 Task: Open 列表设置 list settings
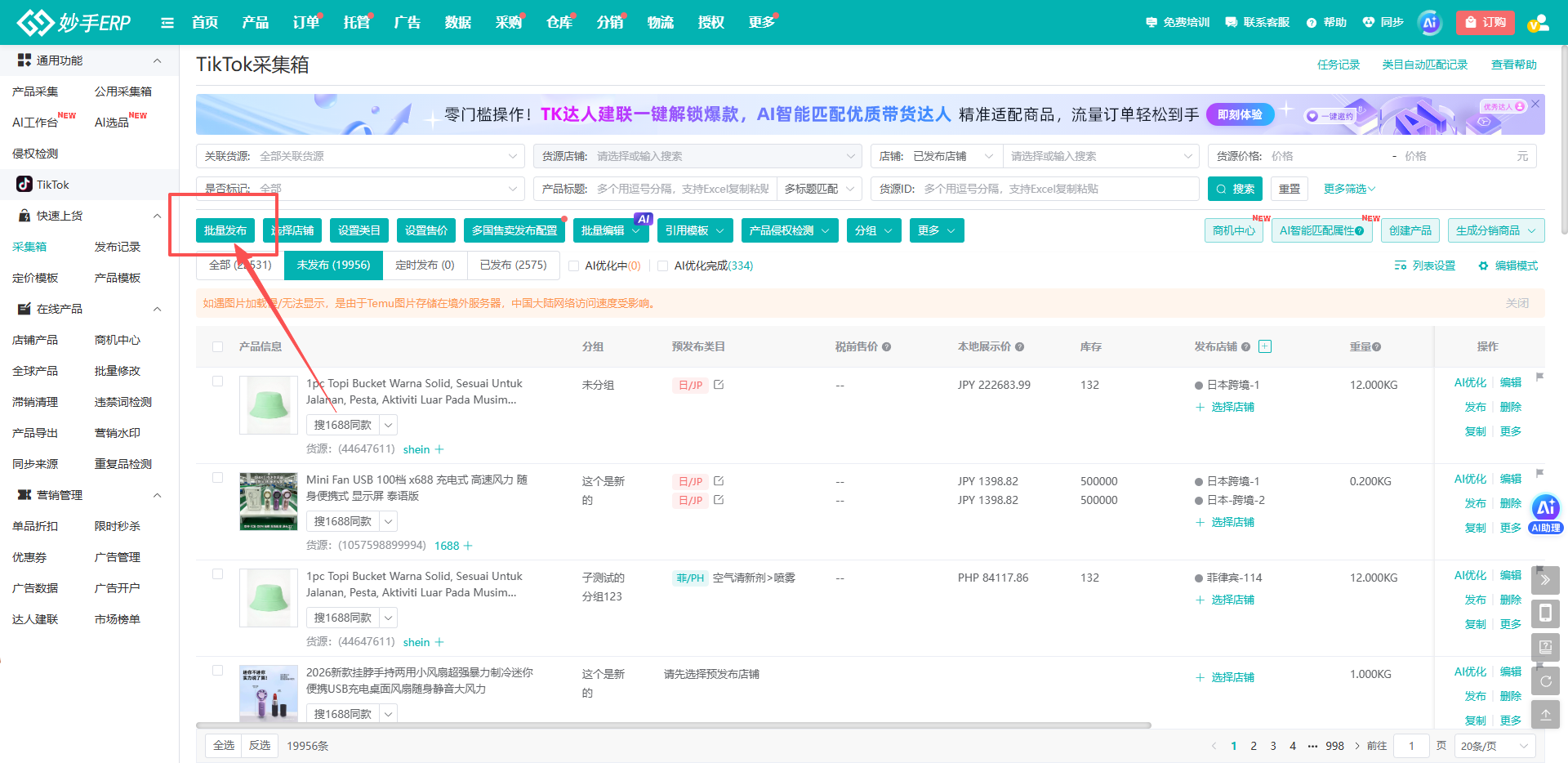tap(1425, 265)
